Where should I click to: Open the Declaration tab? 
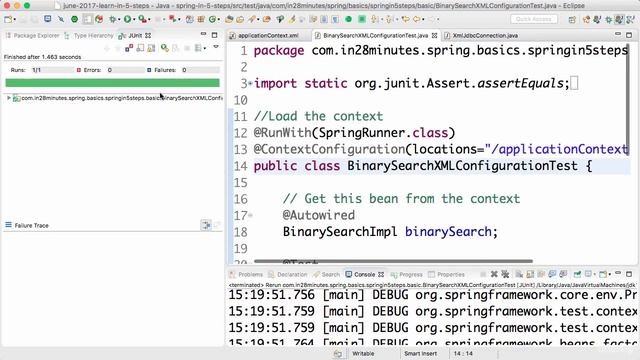pyautogui.click(x=288, y=275)
